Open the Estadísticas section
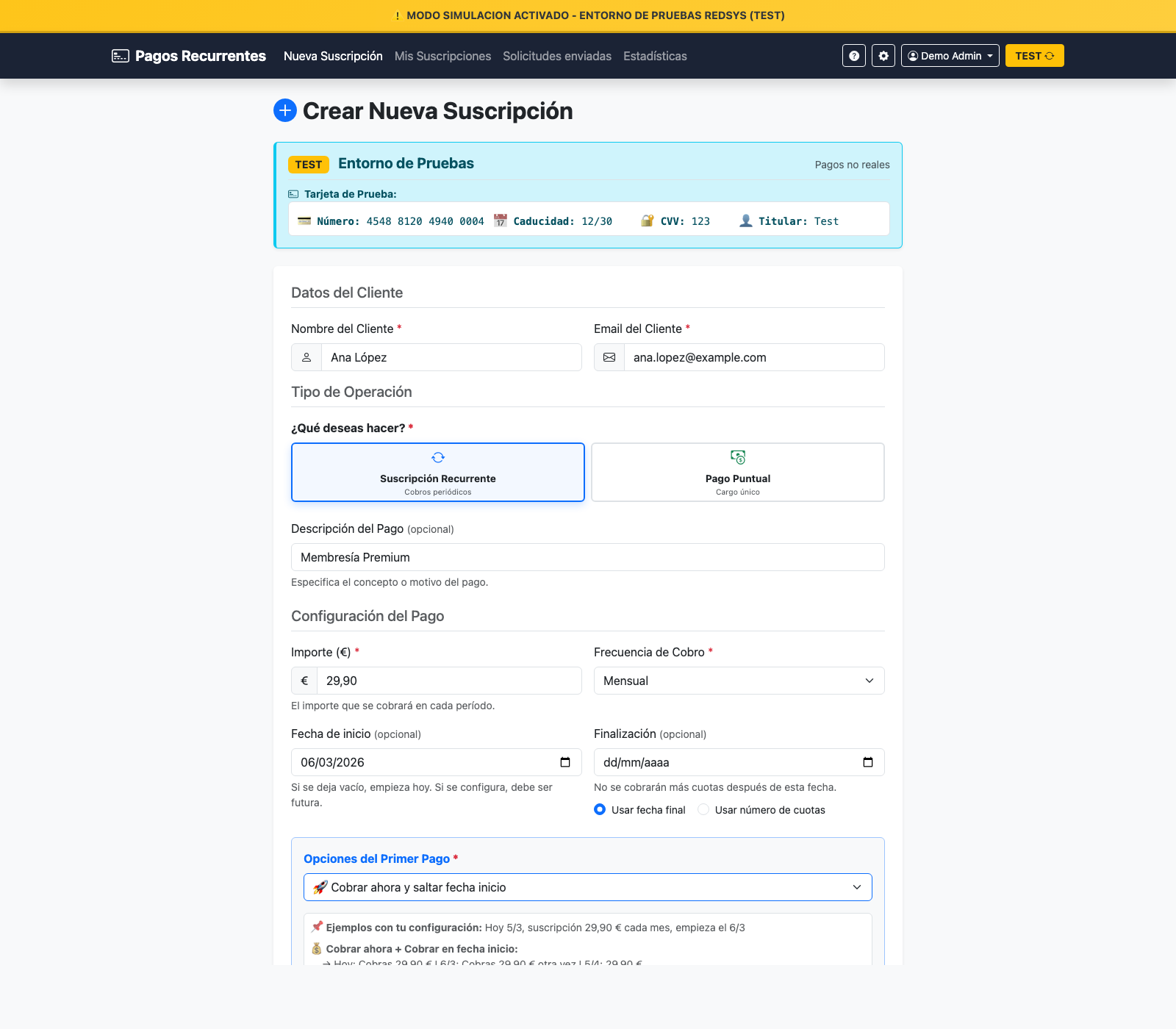 point(655,56)
